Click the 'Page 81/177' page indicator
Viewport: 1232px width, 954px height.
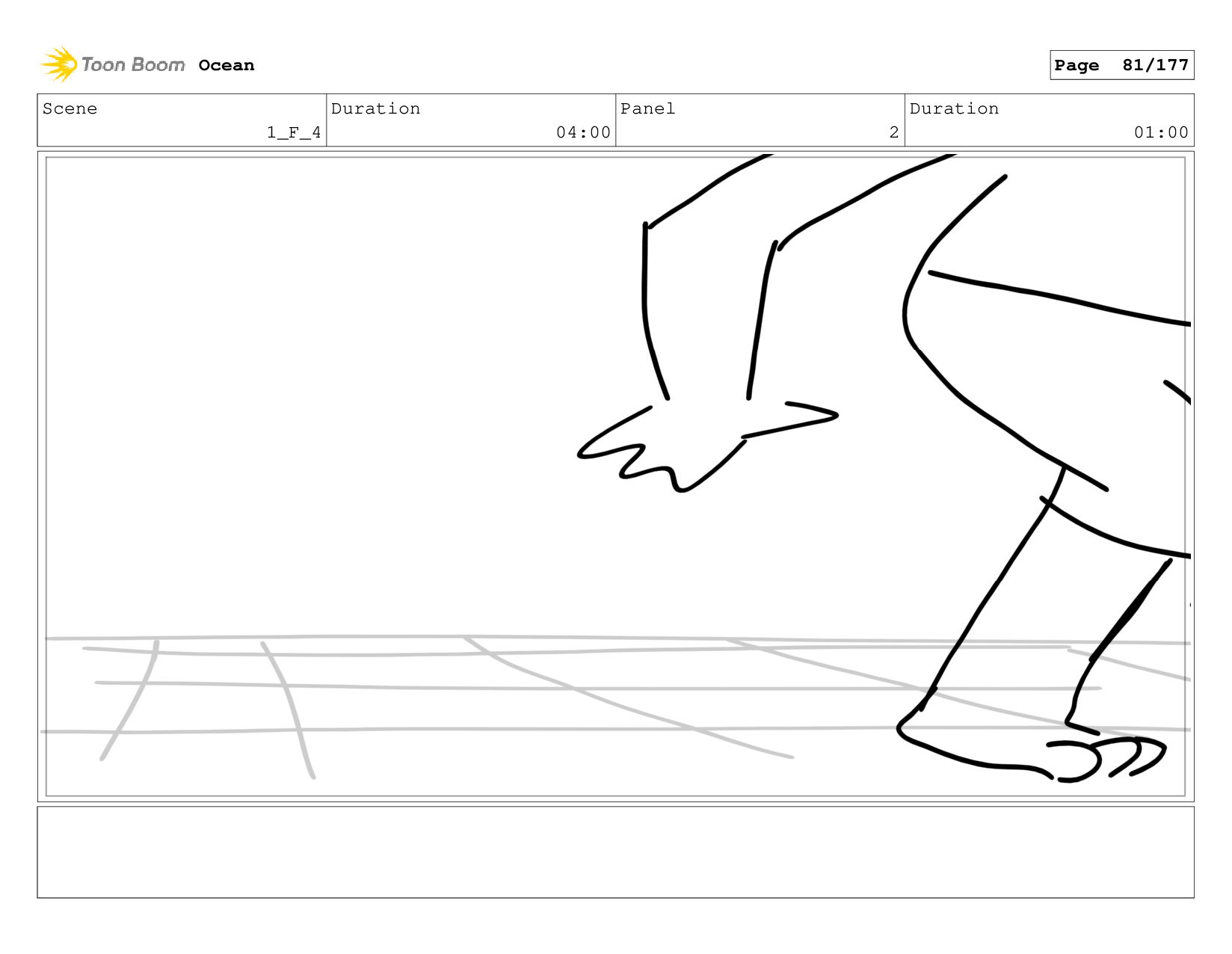coord(1121,65)
